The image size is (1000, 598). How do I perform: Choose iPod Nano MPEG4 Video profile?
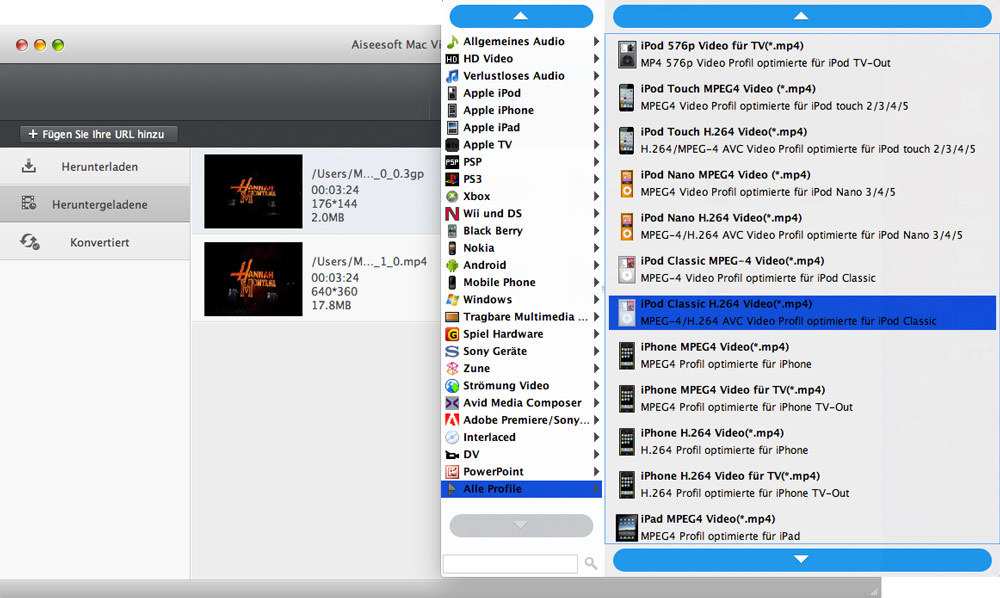[x=802, y=184]
